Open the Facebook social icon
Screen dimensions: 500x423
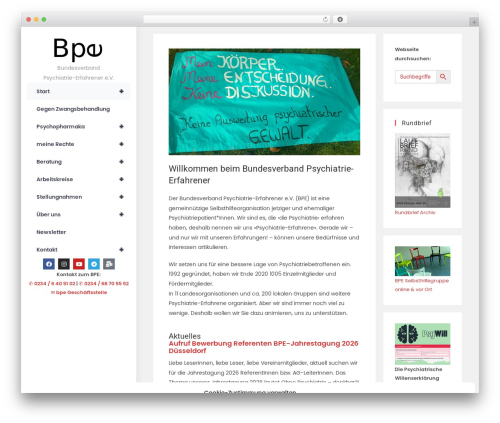coord(49,264)
